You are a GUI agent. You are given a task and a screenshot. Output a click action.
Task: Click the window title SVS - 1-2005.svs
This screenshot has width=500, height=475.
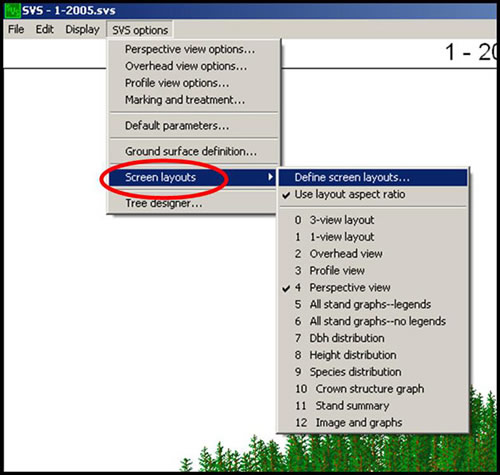point(69,11)
